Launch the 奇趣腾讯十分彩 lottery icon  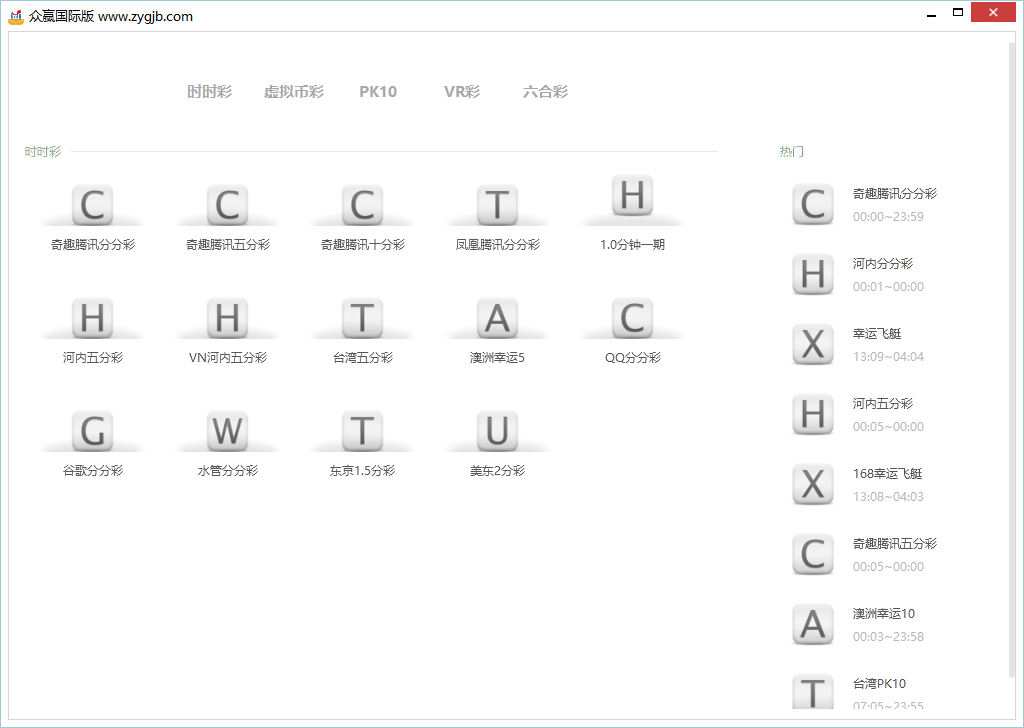(x=362, y=205)
